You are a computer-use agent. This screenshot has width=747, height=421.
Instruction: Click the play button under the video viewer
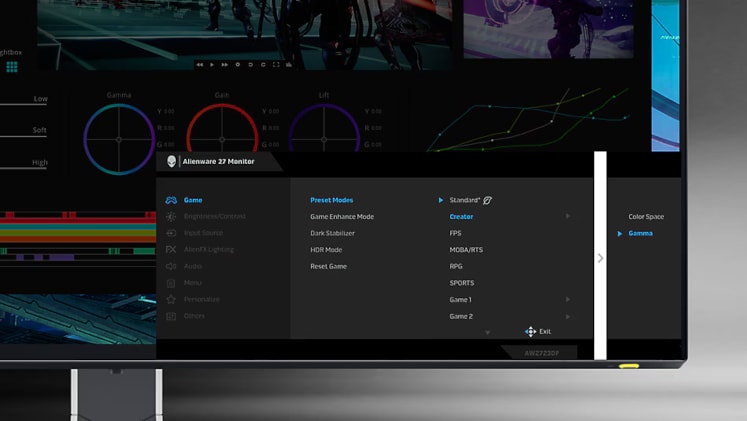[x=212, y=65]
